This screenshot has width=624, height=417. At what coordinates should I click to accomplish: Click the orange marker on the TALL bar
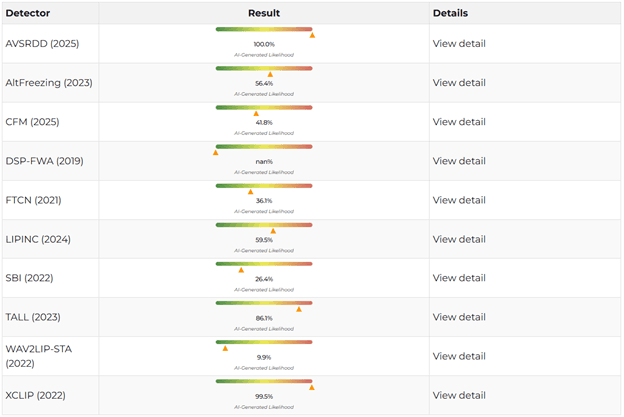299,309
